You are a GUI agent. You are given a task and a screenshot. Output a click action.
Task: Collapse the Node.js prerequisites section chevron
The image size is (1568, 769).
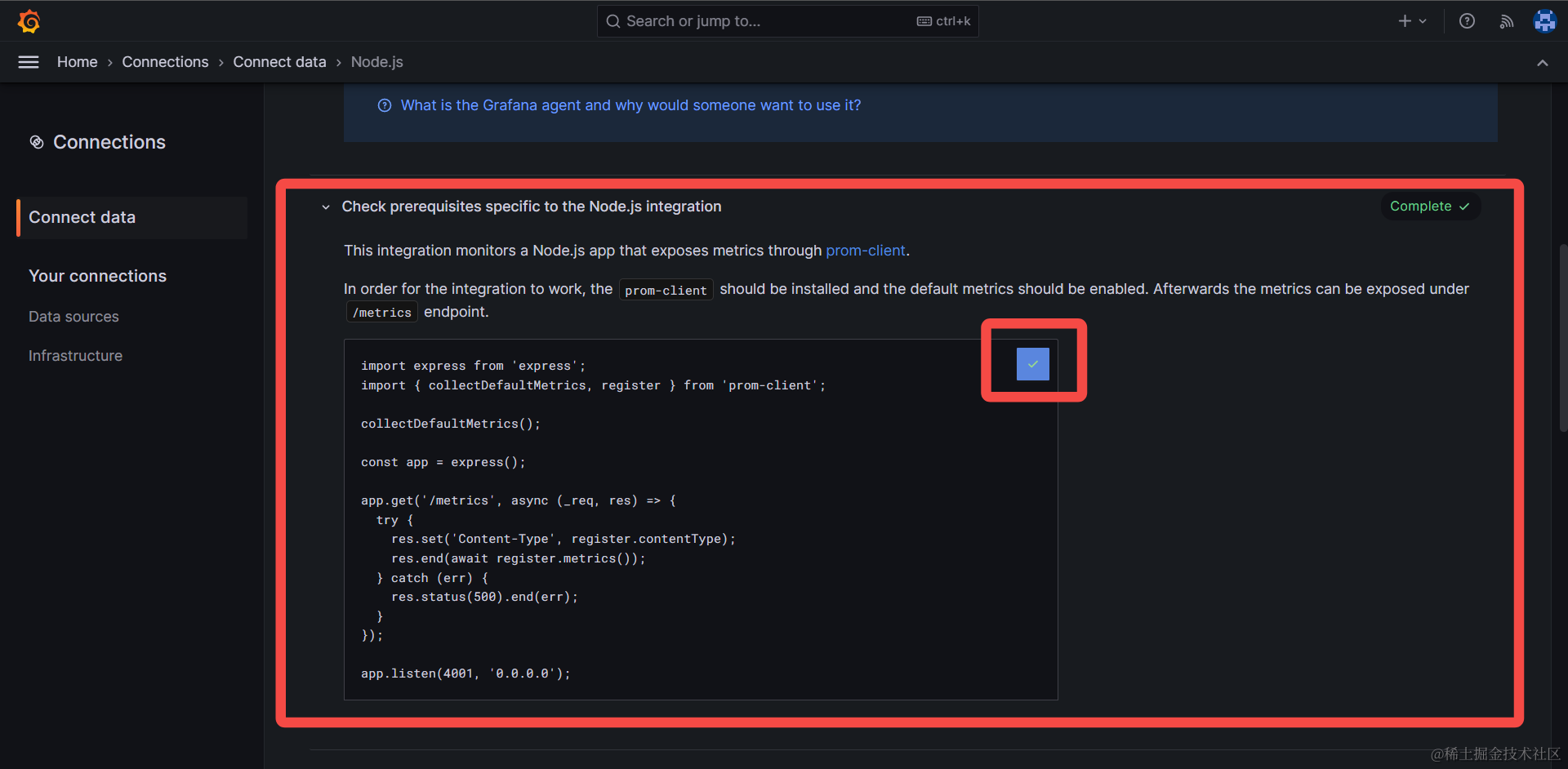click(326, 207)
